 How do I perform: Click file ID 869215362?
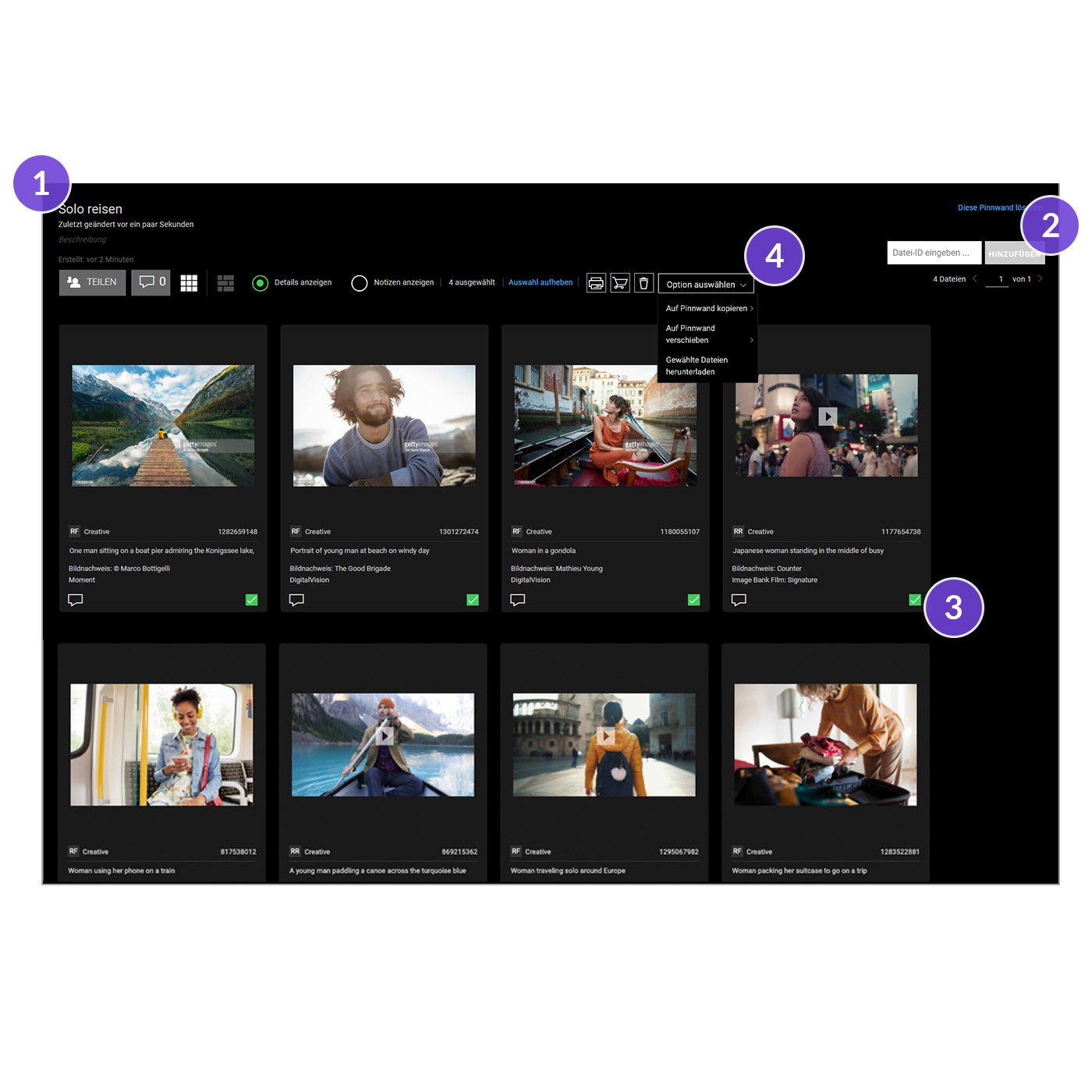pyautogui.click(x=459, y=852)
